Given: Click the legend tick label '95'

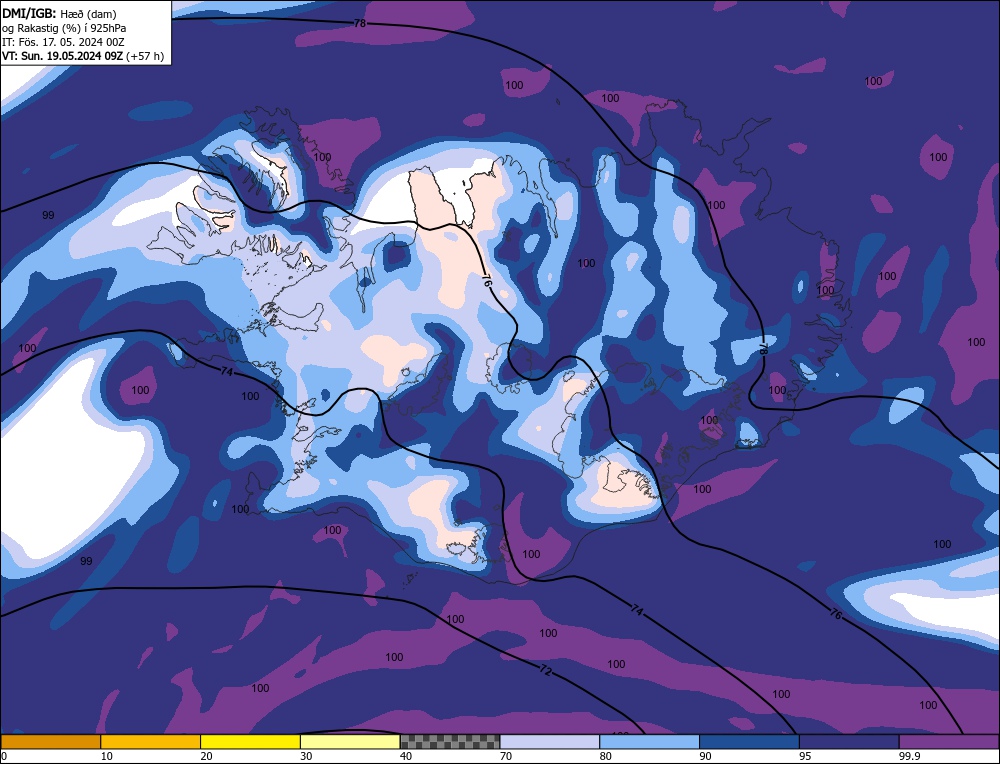Looking at the screenshot, I should pyautogui.click(x=805, y=756).
